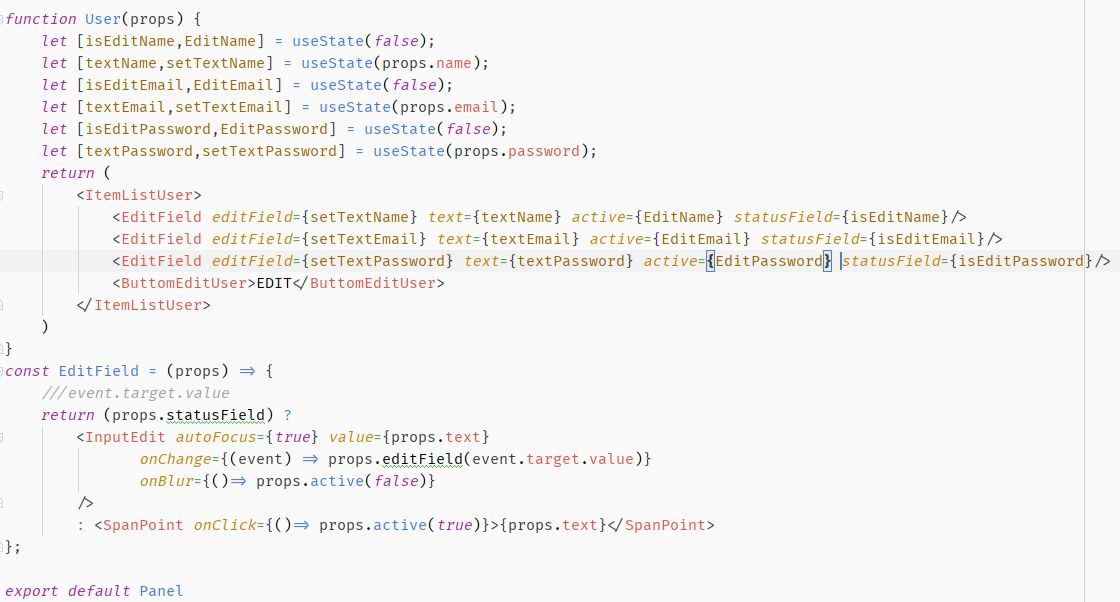
Task: Click the closing ItemListUser fold marker
Action: coord(2,305)
